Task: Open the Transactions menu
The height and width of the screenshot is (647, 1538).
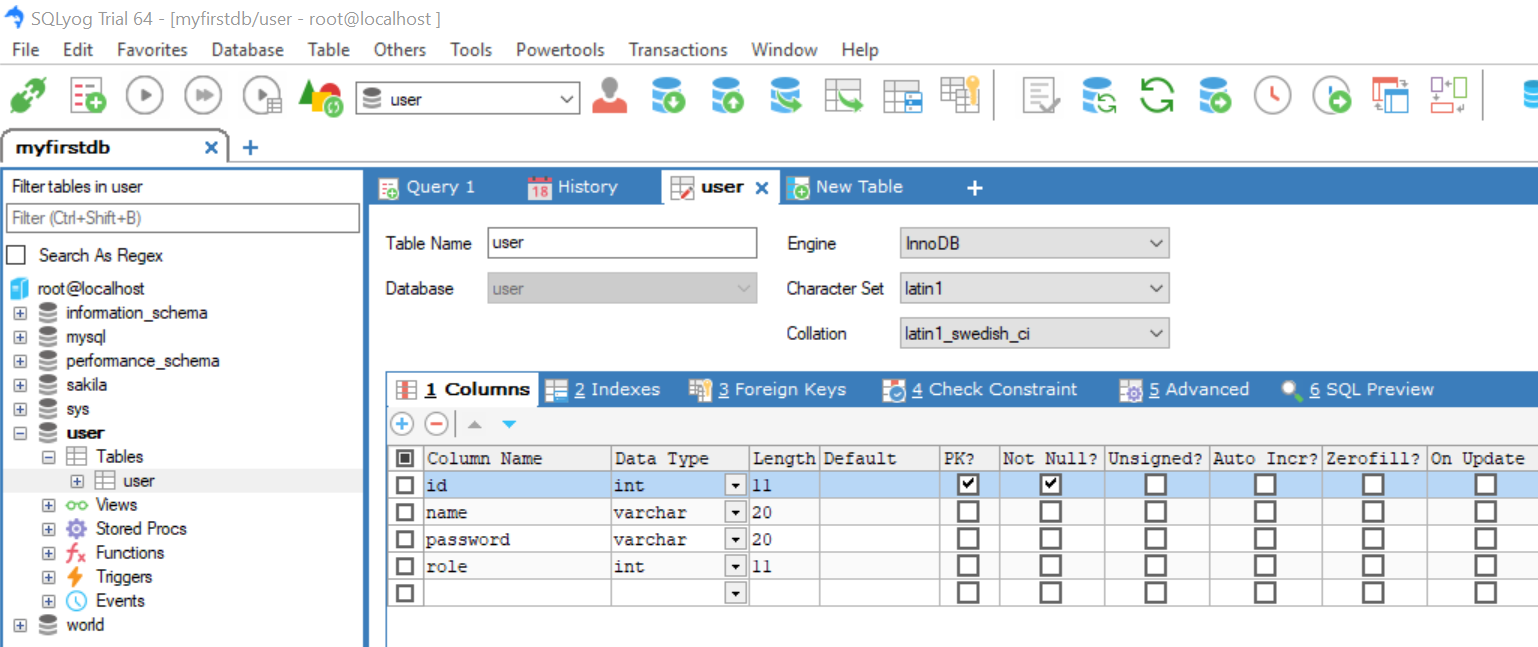Action: tap(678, 49)
